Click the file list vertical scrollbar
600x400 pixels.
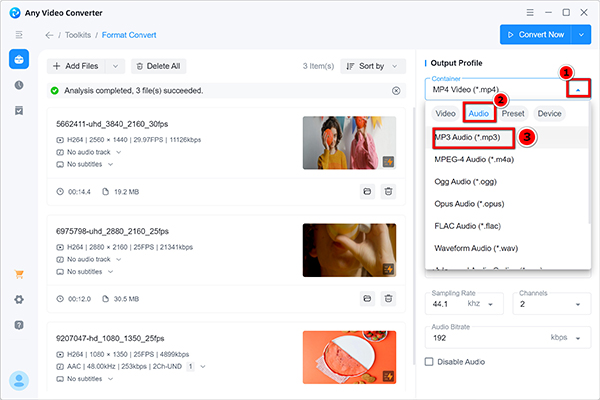[414, 235]
